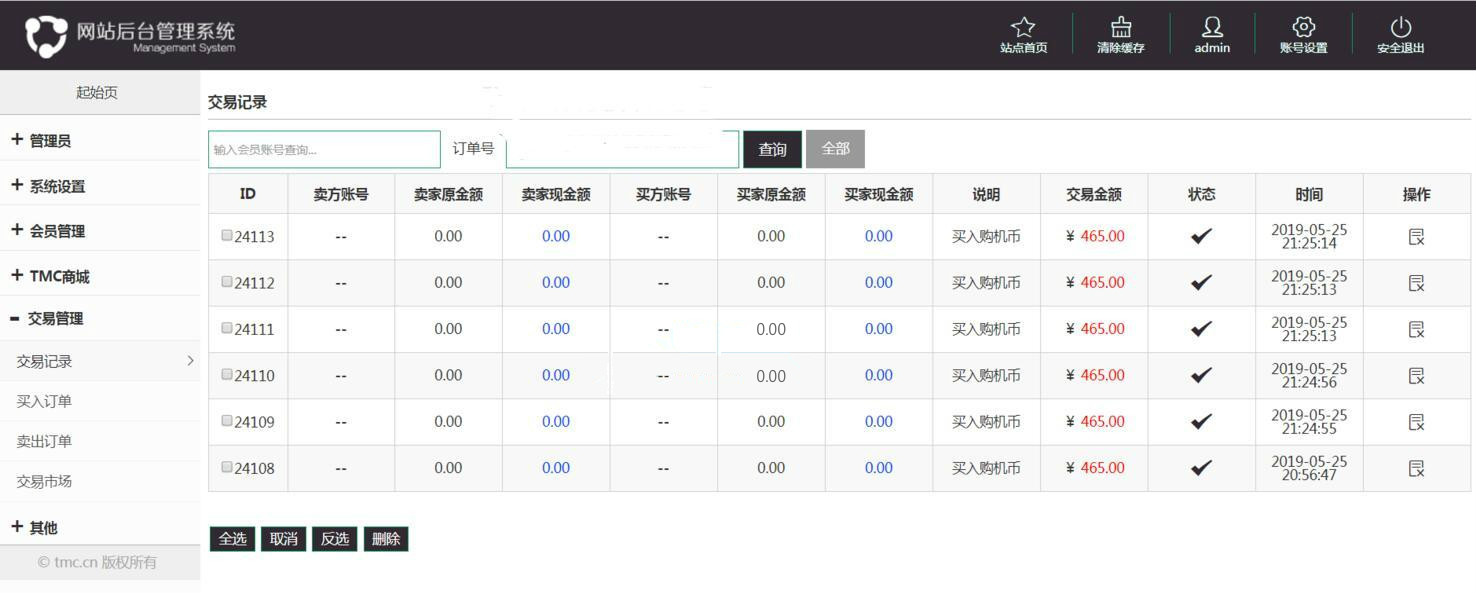
Task: Click the 删除 delete button
Action: (x=385, y=539)
